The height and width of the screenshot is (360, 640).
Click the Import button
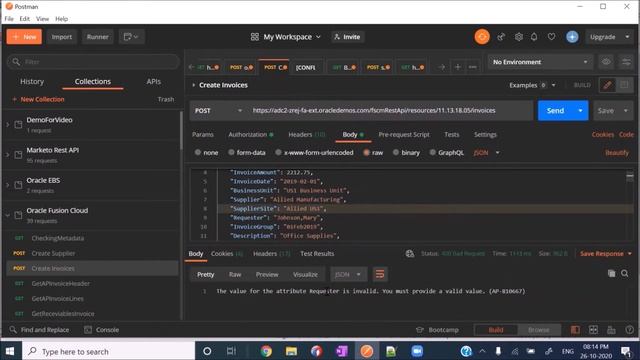tap(62, 37)
